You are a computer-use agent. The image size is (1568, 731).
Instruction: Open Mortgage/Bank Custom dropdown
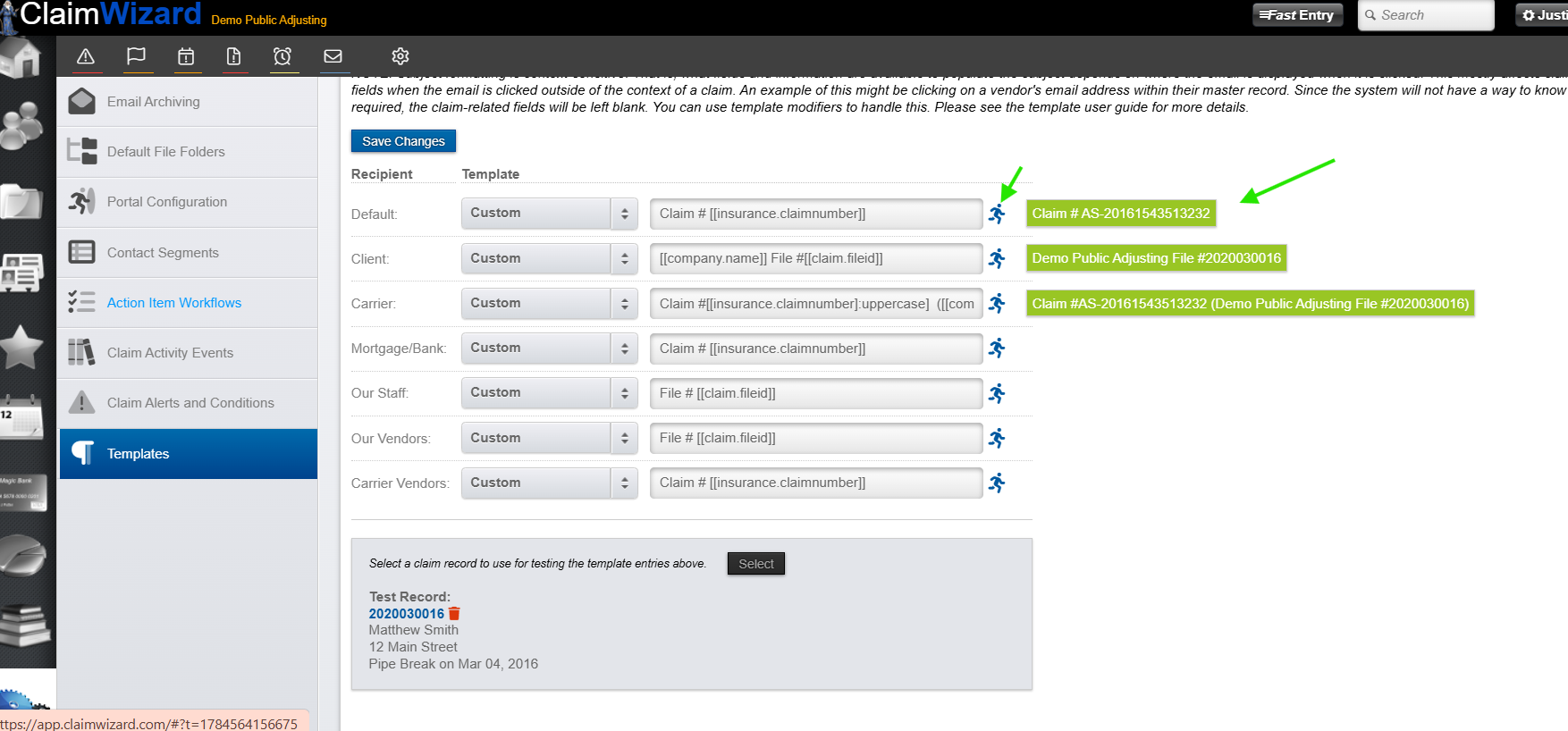(x=550, y=349)
